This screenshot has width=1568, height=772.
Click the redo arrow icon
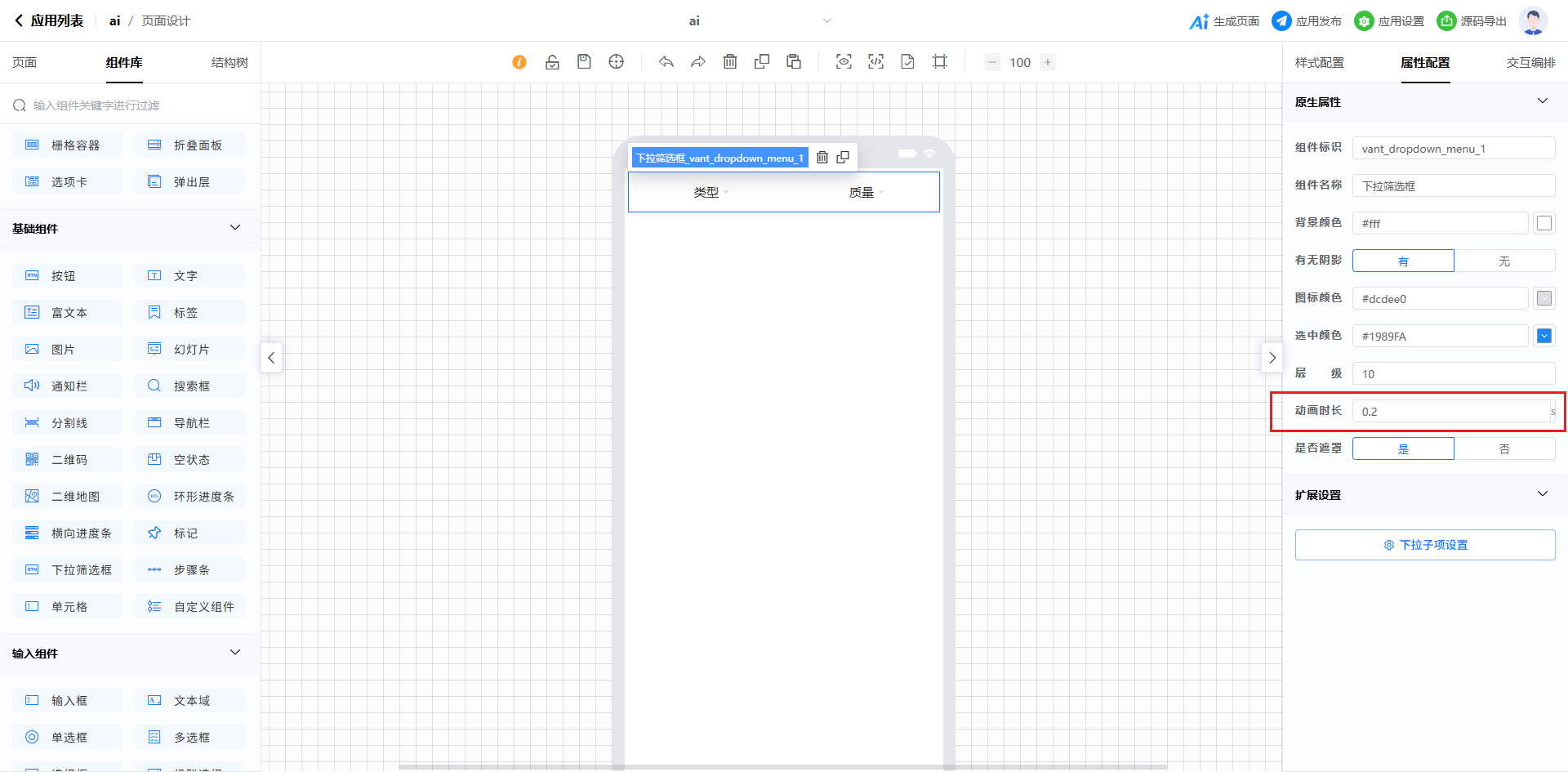coord(698,62)
